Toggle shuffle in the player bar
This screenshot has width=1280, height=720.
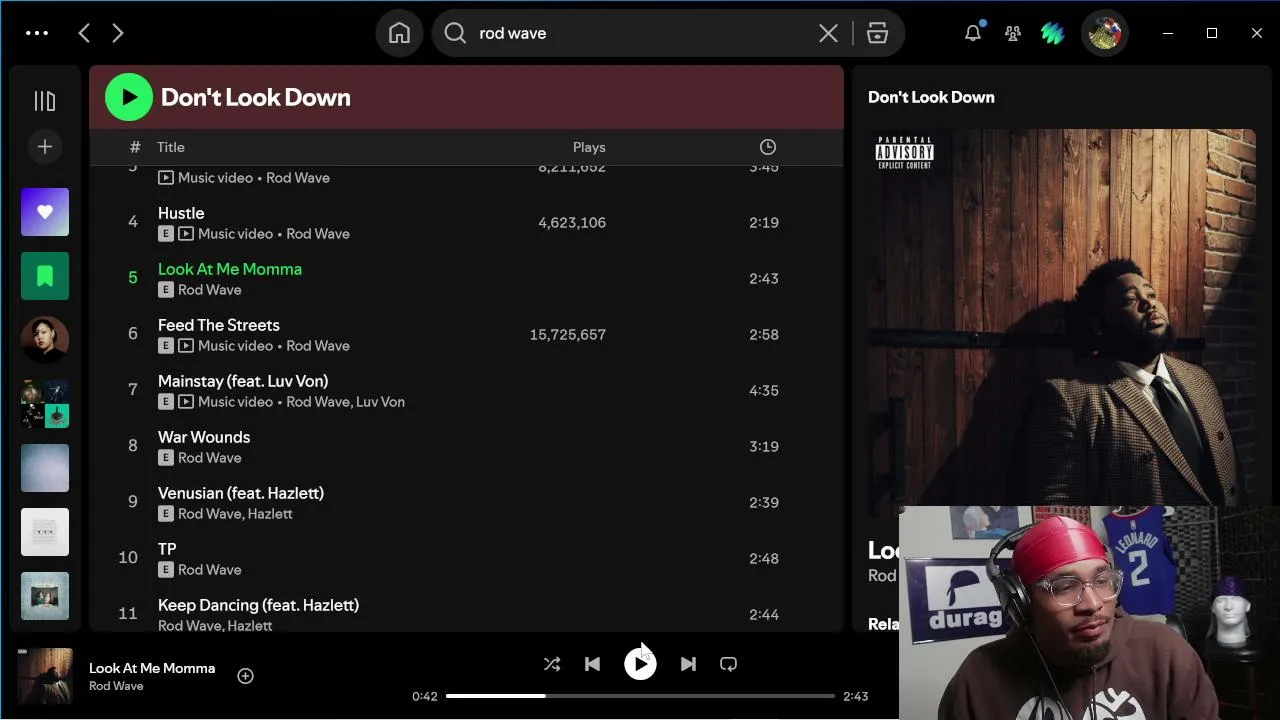551,664
